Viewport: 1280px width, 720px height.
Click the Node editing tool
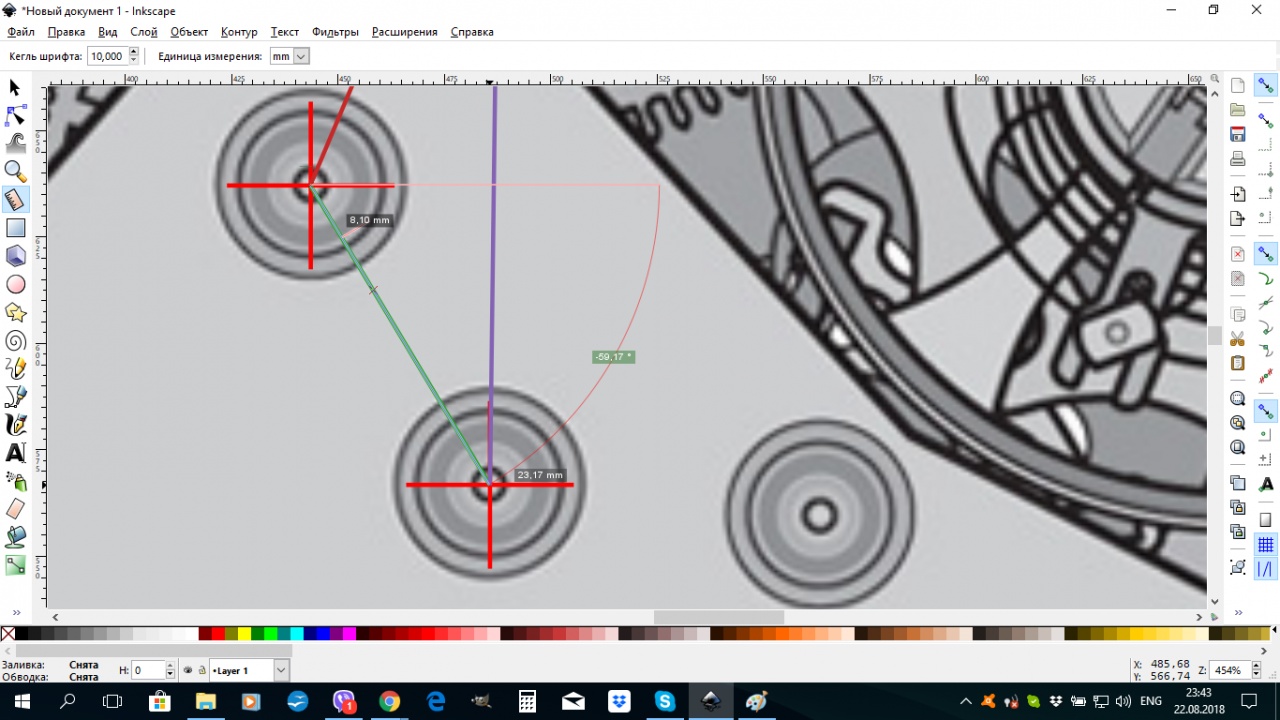[15, 115]
